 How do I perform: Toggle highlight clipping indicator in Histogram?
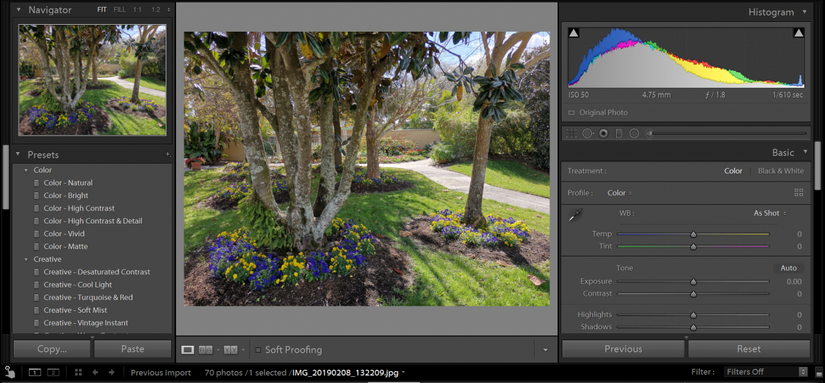tap(799, 33)
